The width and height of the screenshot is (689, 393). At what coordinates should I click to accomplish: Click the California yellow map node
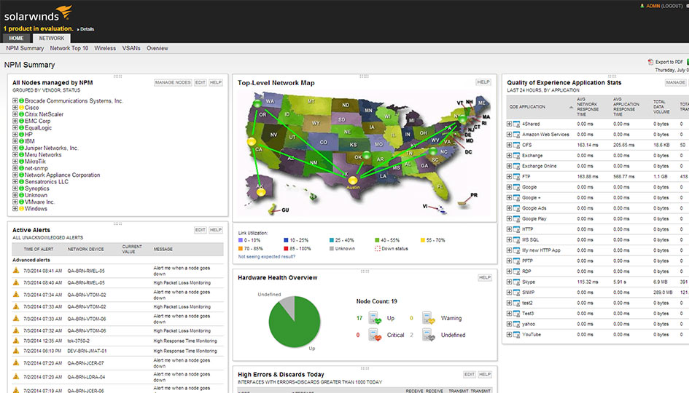[251, 142]
